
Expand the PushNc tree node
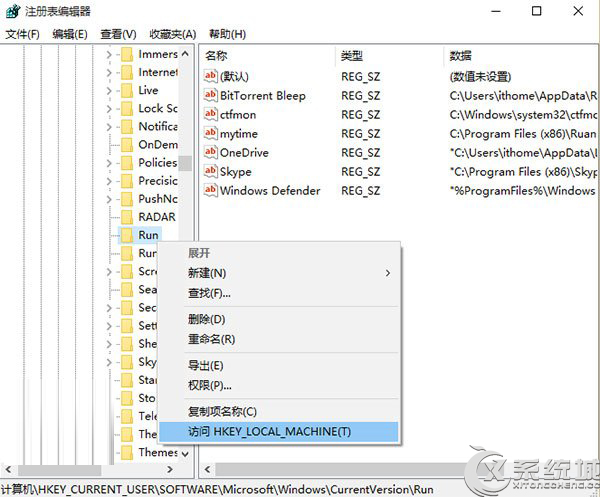tap(109, 199)
